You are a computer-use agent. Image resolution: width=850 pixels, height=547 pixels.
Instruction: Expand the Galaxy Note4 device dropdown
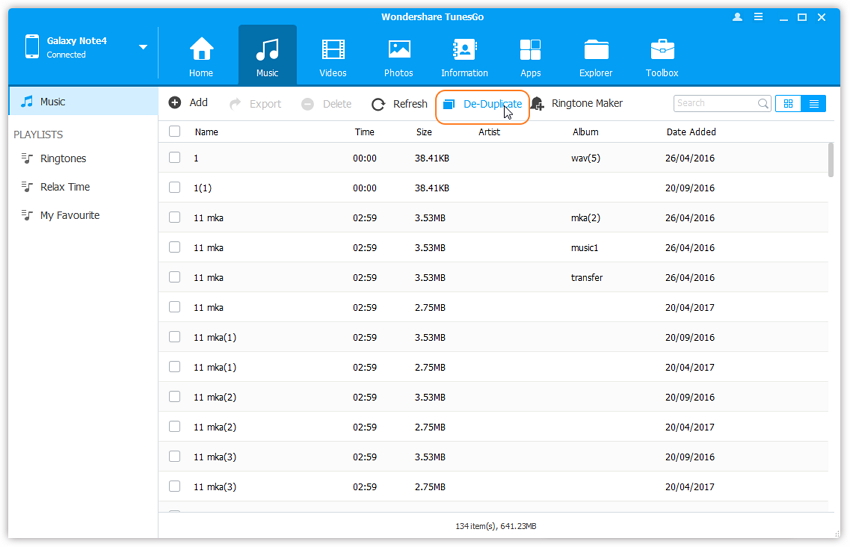tap(143, 47)
